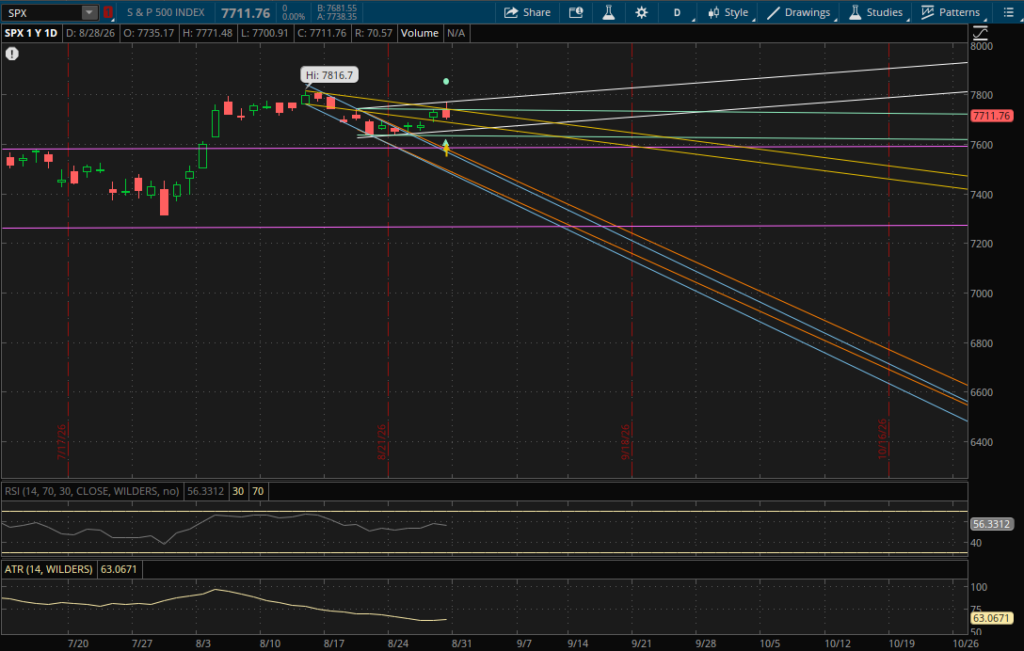Click the ATR (14, WILDERS) study label
1024x651 pixels.
pyautogui.click(x=48, y=569)
